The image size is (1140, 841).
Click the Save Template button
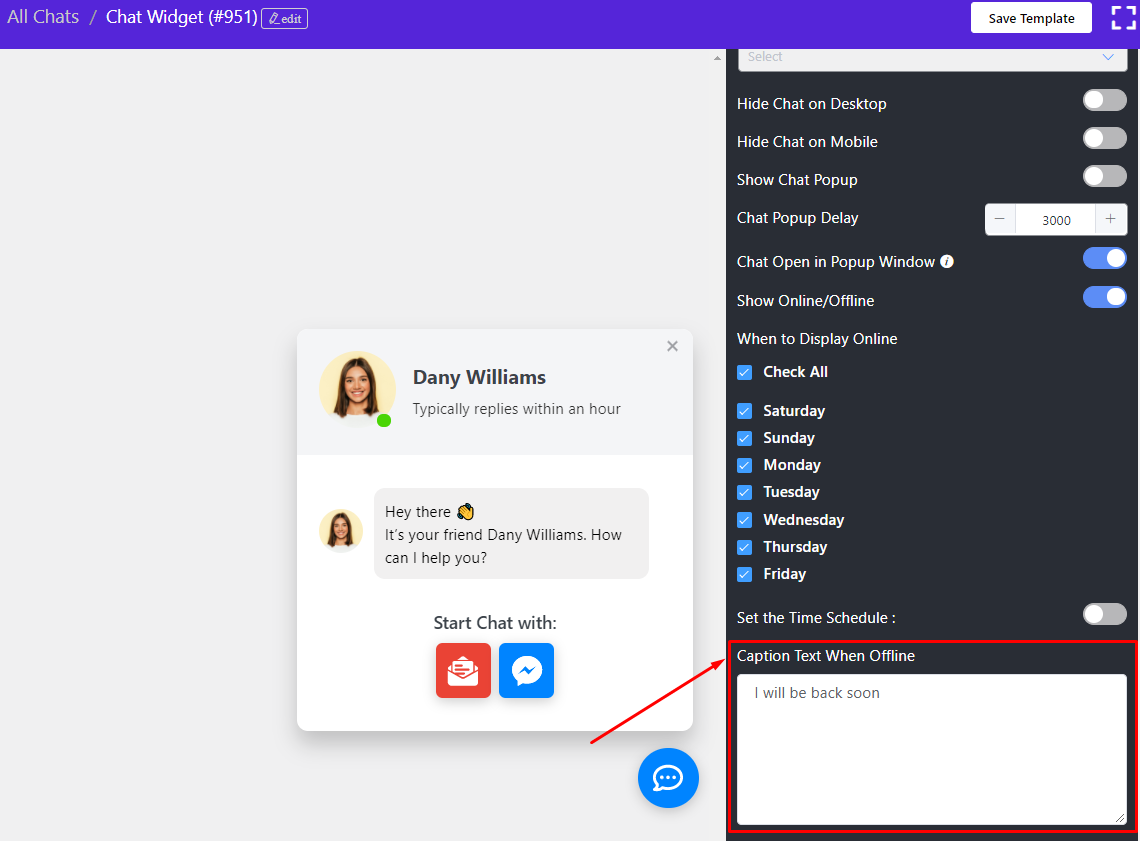pyautogui.click(x=1031, y=18)
